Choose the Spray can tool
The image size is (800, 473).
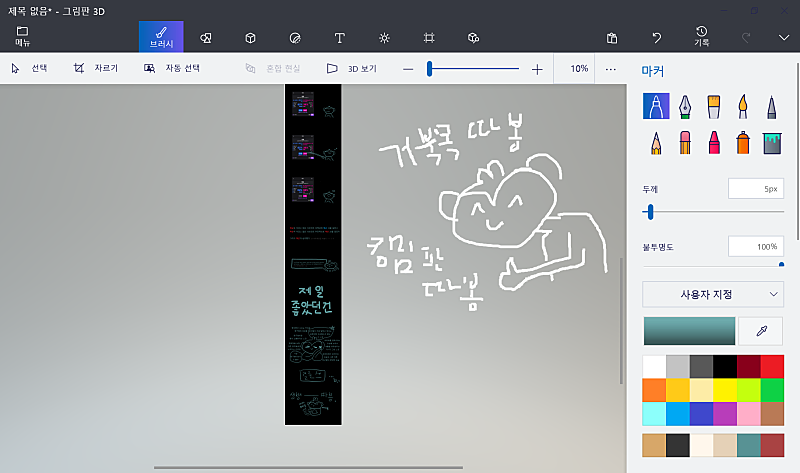[x=743, y=143]
